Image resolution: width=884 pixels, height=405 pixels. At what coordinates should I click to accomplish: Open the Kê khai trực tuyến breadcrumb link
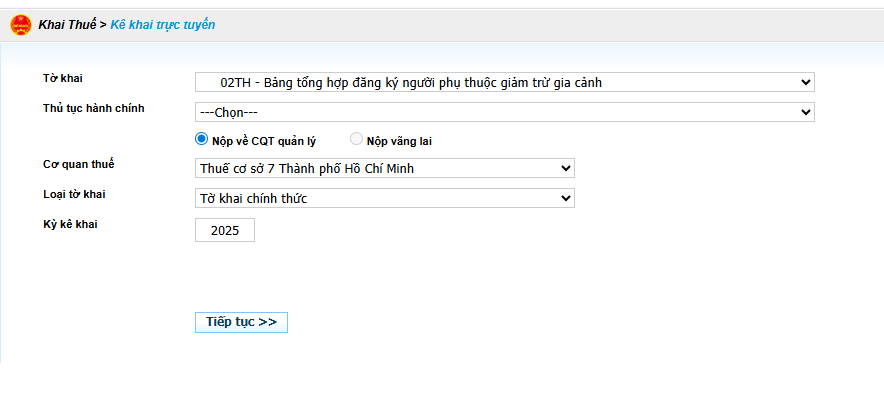point(162,24)
